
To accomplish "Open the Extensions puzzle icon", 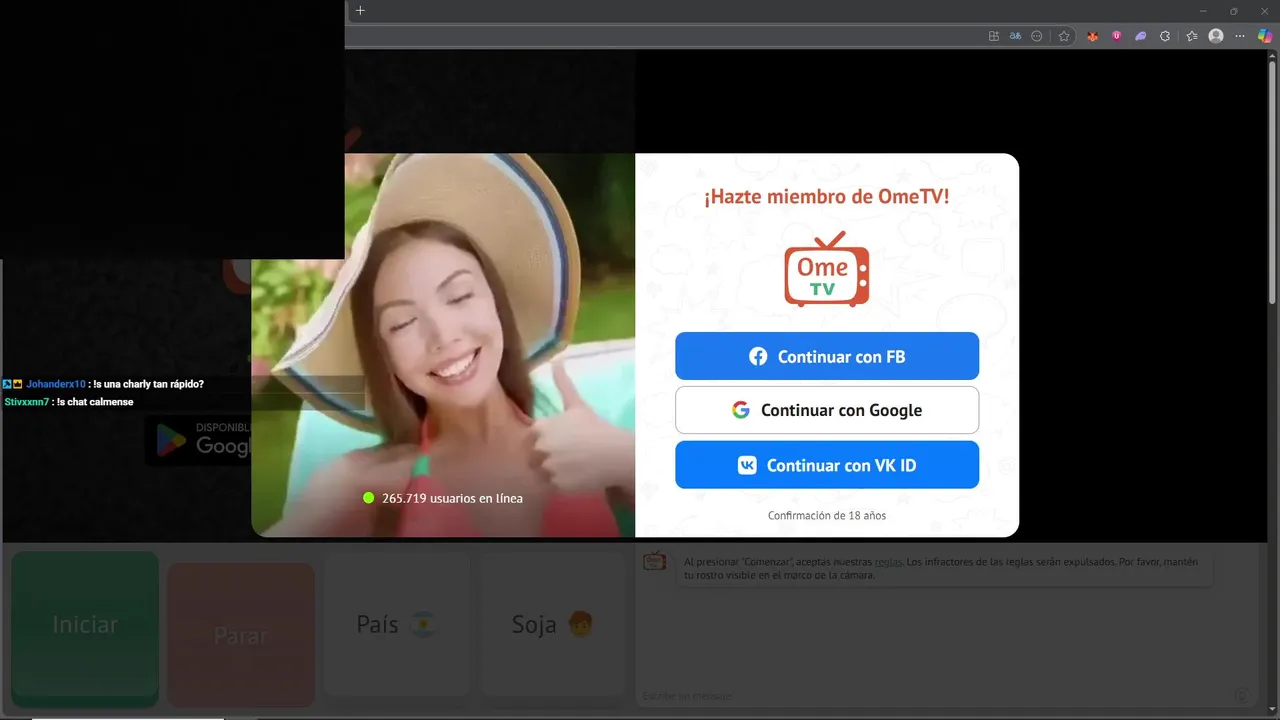I will pos(1165,36).
